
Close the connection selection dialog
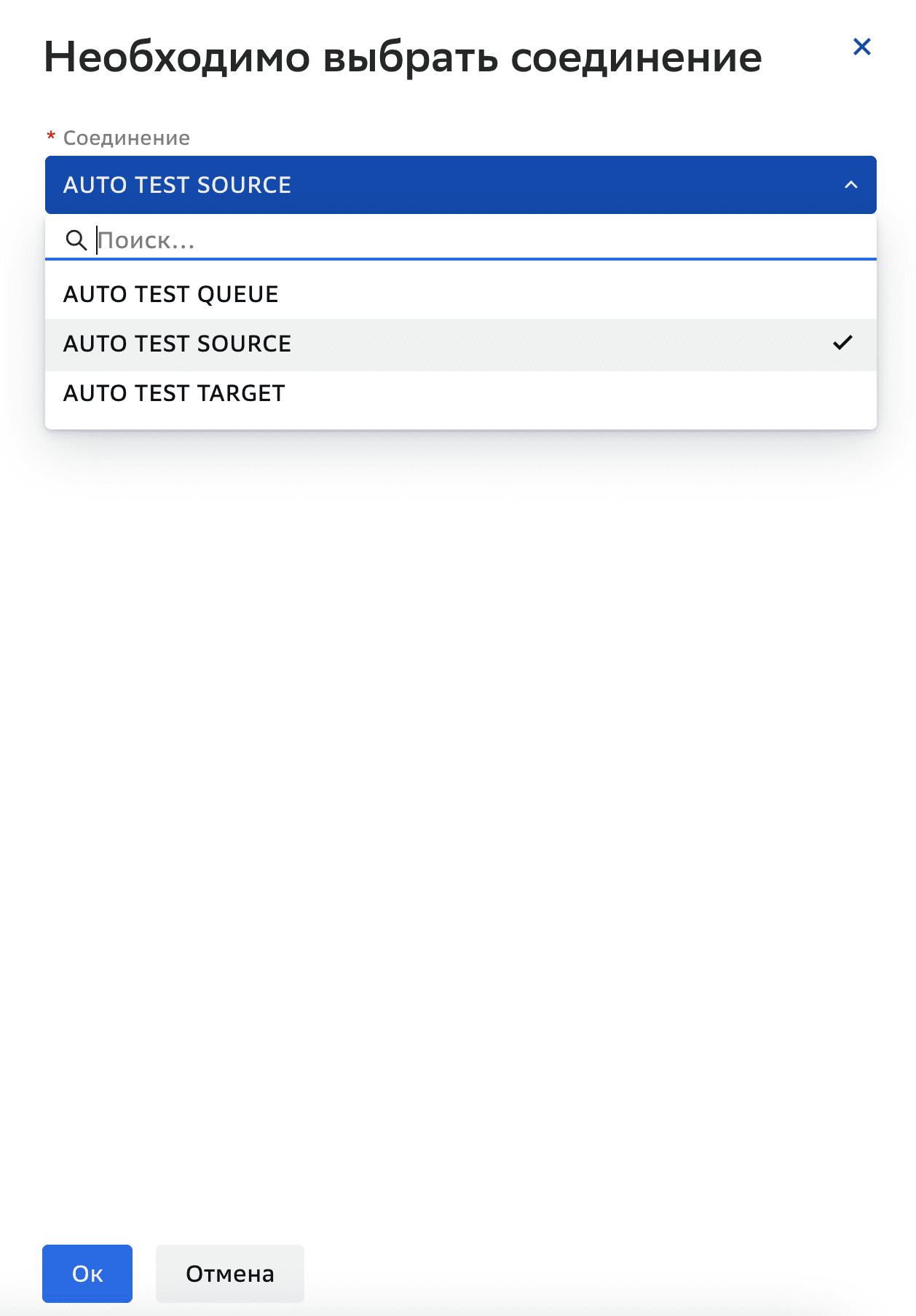(861, 47)
